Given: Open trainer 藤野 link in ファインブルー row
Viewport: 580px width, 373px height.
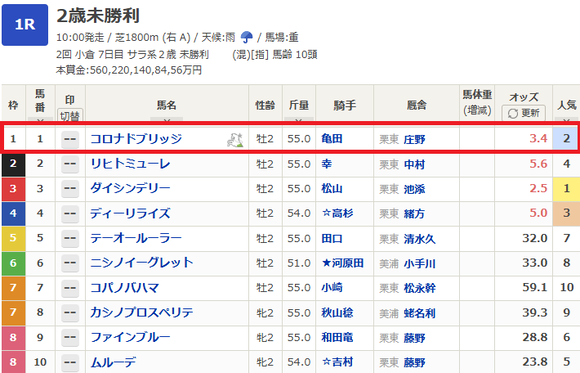Looking at the screenshot, I should [414, 338].
